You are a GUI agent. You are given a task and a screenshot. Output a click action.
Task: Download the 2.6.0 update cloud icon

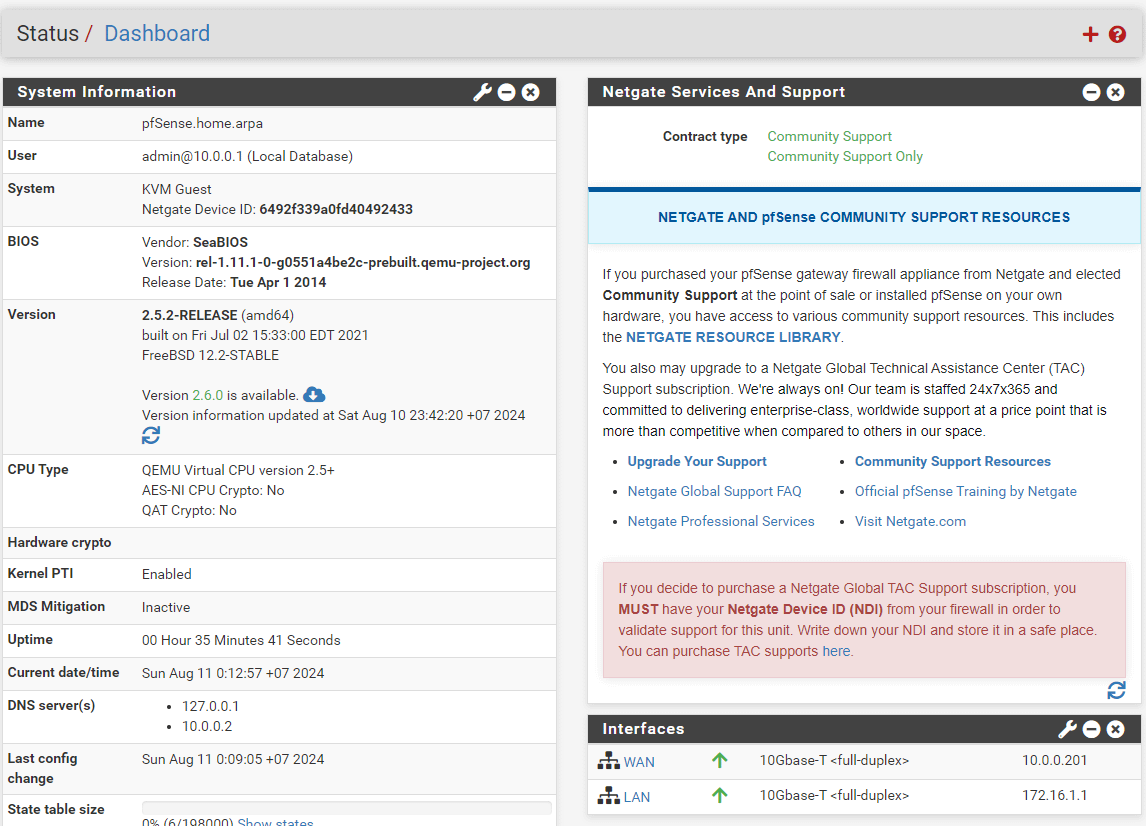[x=314, y=395]
